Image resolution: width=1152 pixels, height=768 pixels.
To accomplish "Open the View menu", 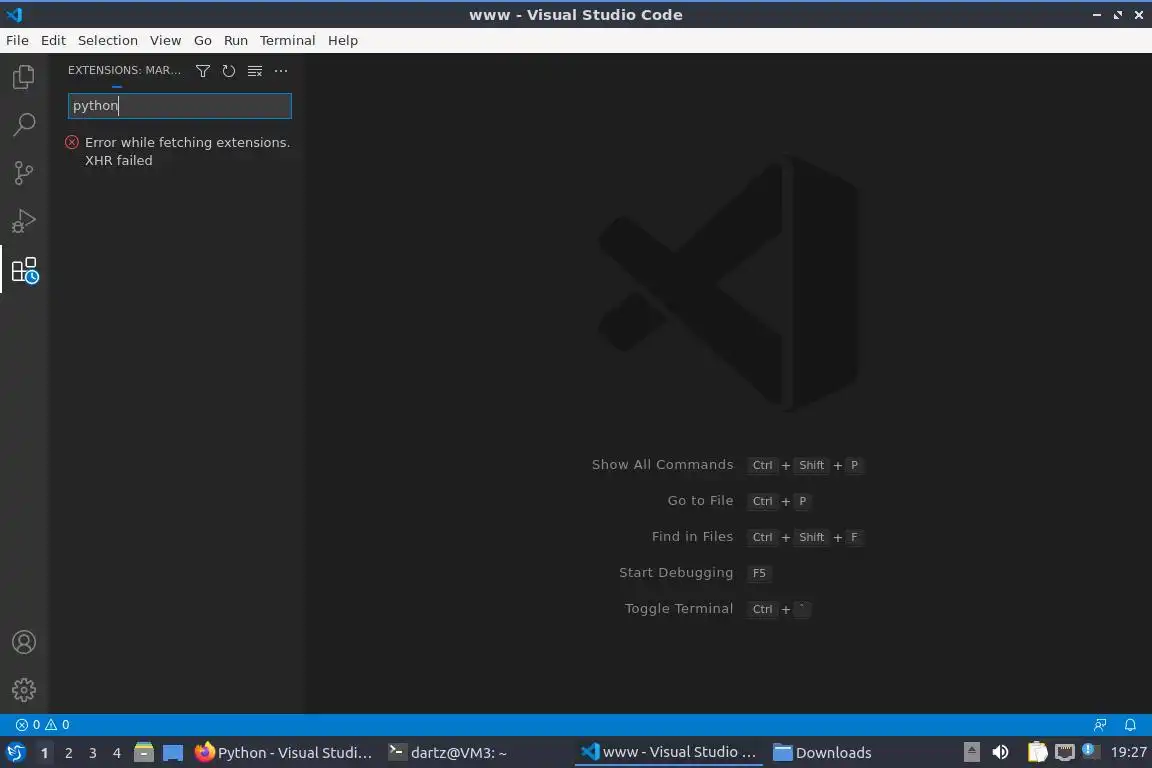I will point(165,40).
